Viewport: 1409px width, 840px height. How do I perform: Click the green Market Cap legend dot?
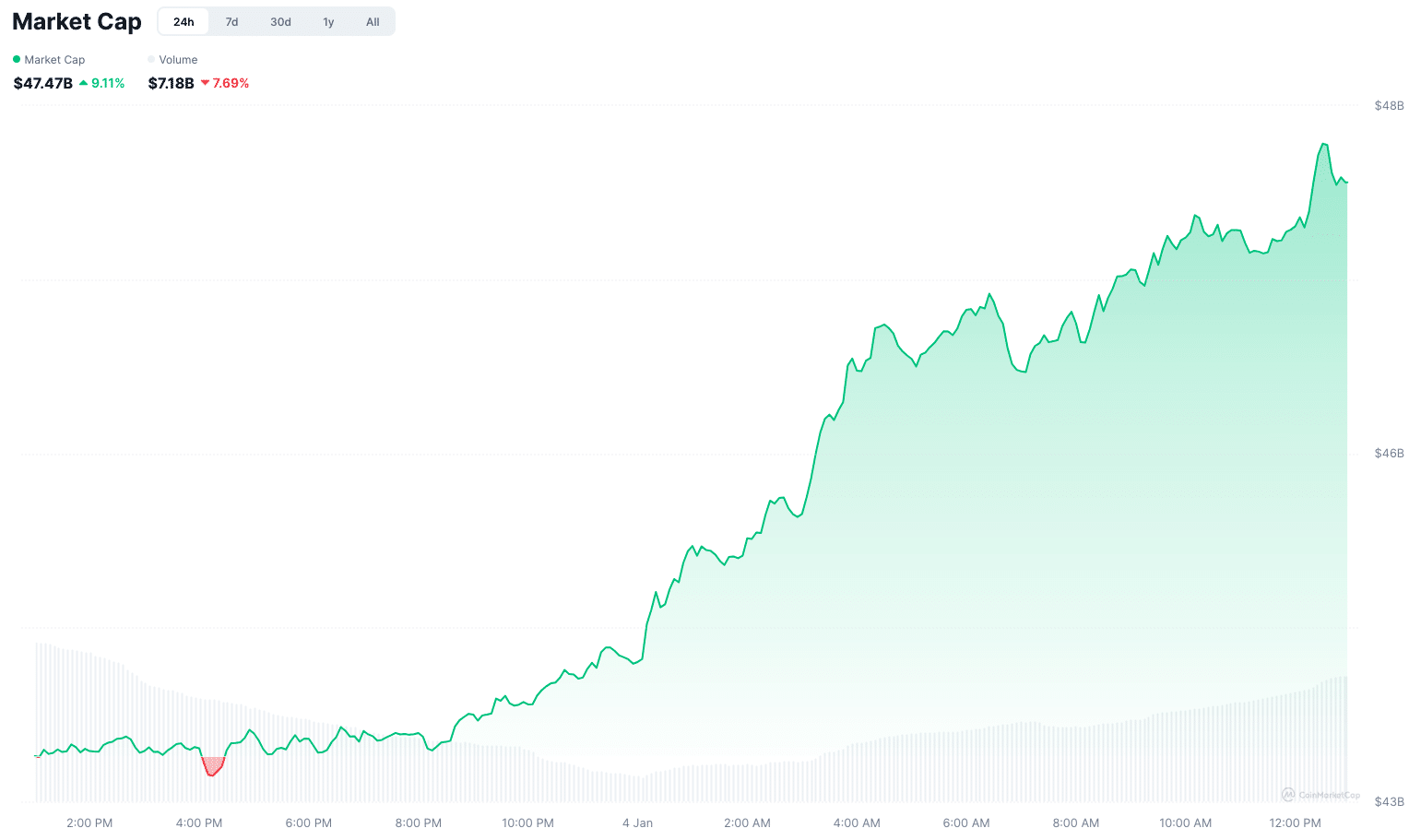[x=16, y=59]
